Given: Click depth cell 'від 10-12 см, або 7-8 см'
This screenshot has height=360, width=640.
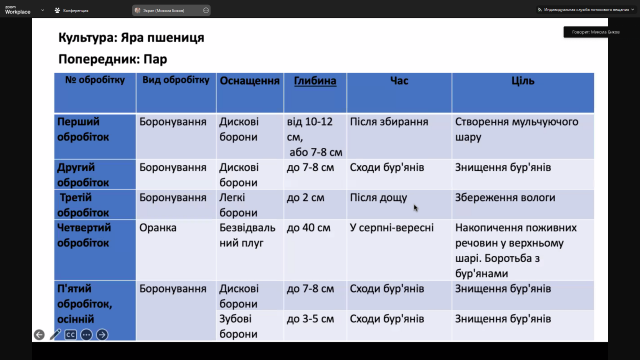Looking at the screenshot, I should pos(315,136).
